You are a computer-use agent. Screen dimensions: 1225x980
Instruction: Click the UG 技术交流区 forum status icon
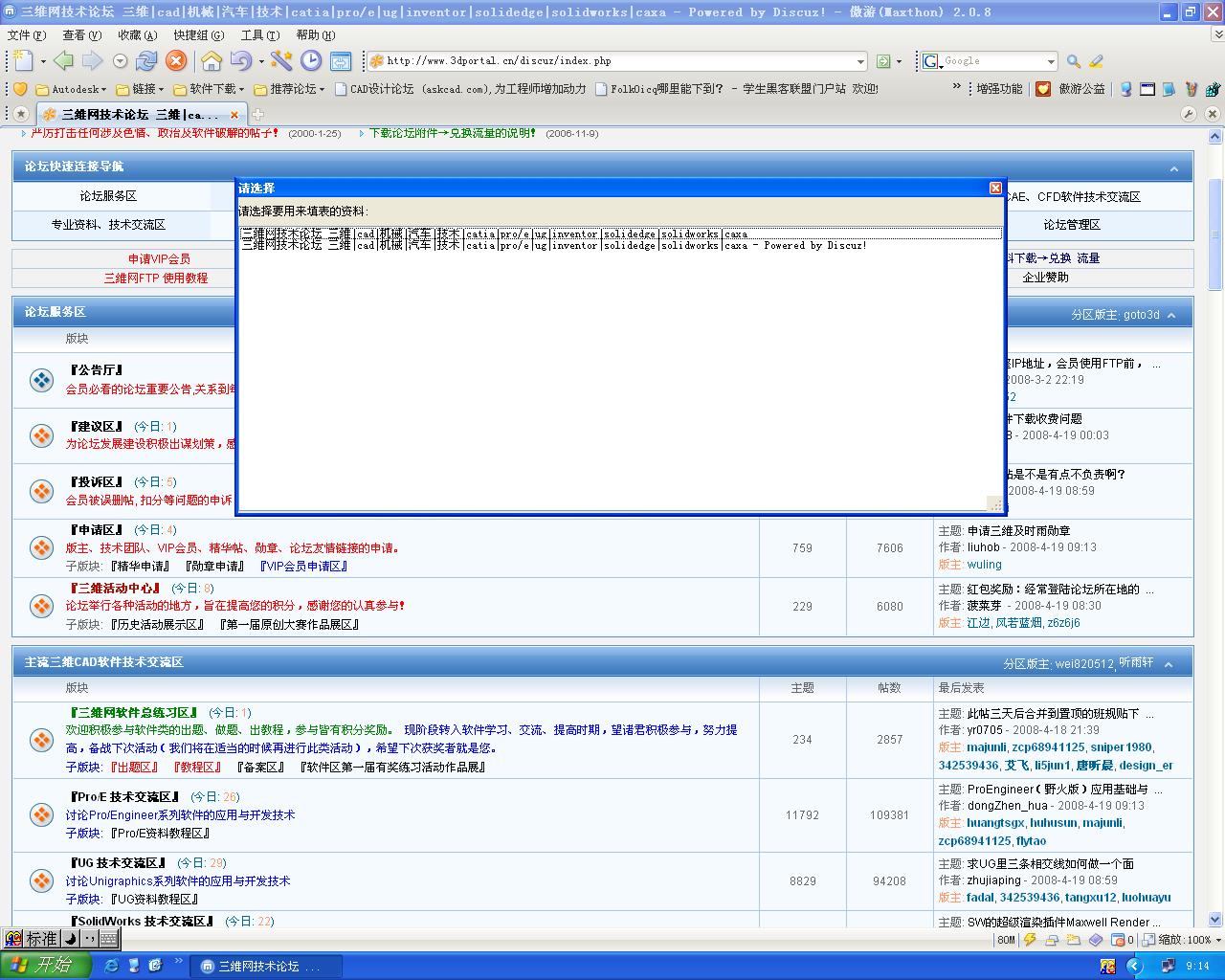[x=41, y=880]
